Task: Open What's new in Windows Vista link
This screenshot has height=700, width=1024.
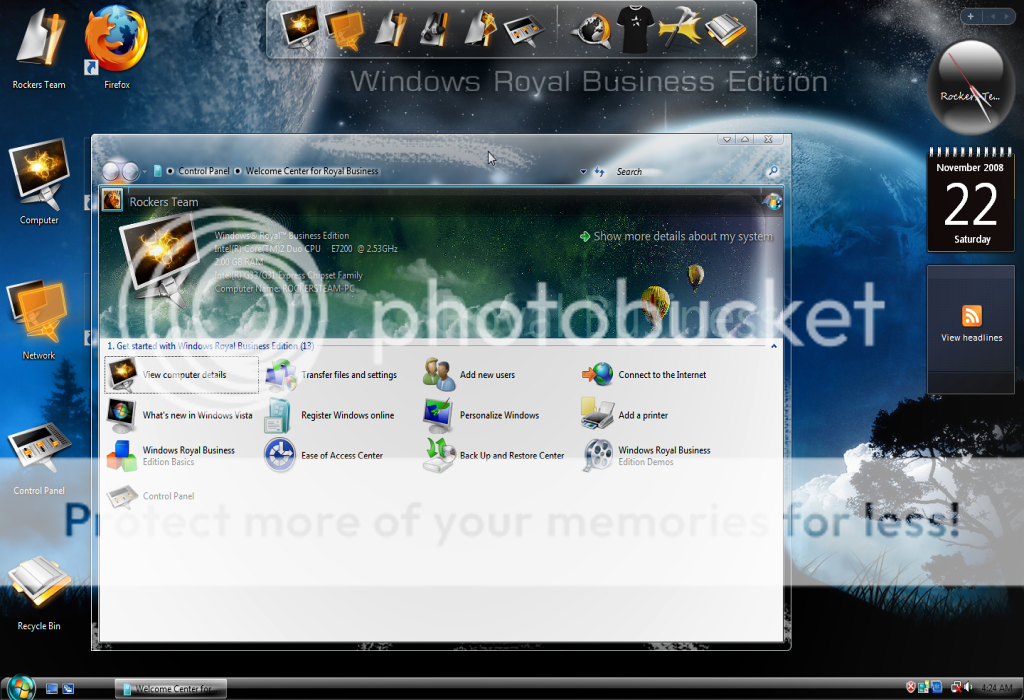Action: [197, 415]
